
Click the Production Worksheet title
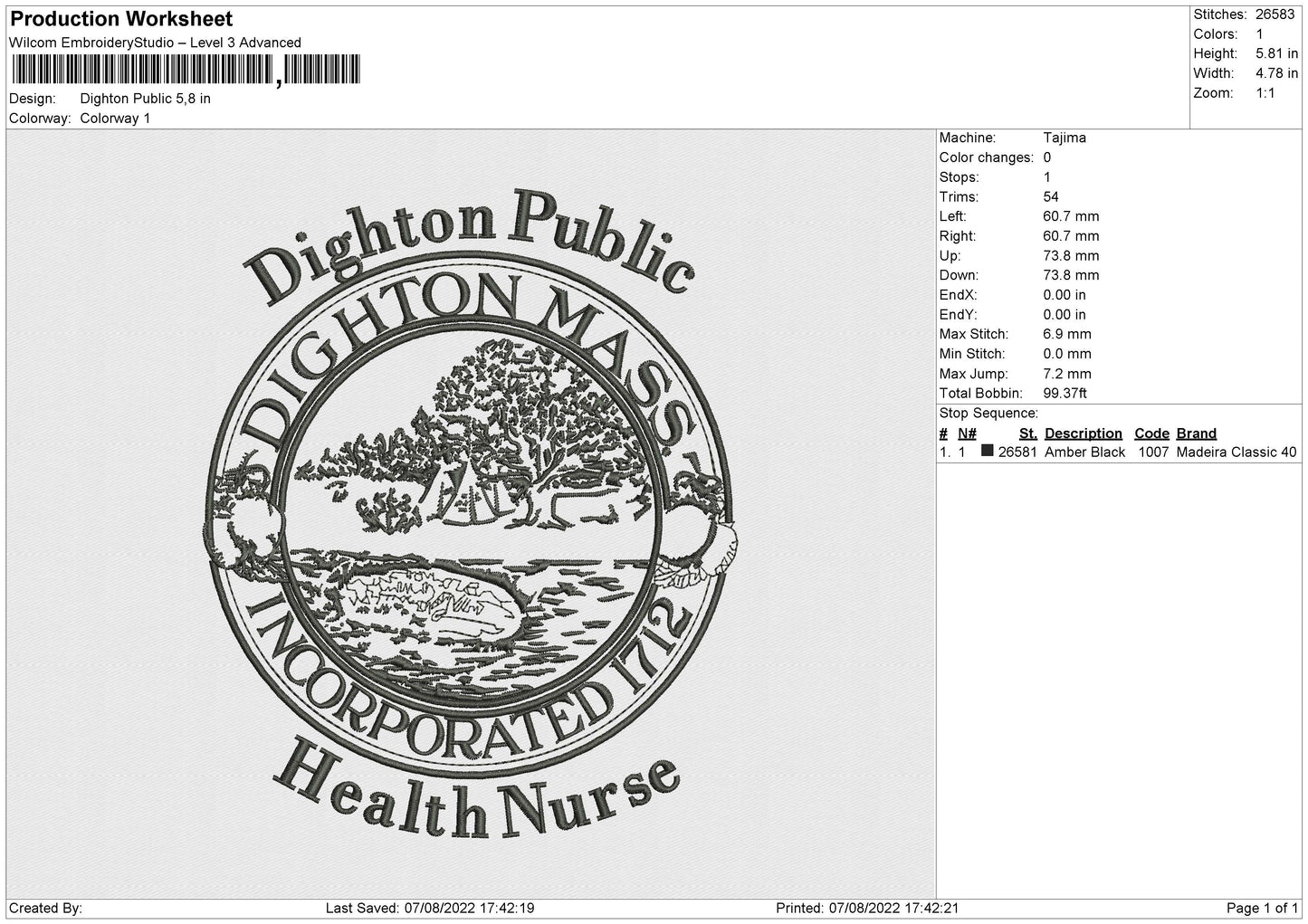point(121,19)
